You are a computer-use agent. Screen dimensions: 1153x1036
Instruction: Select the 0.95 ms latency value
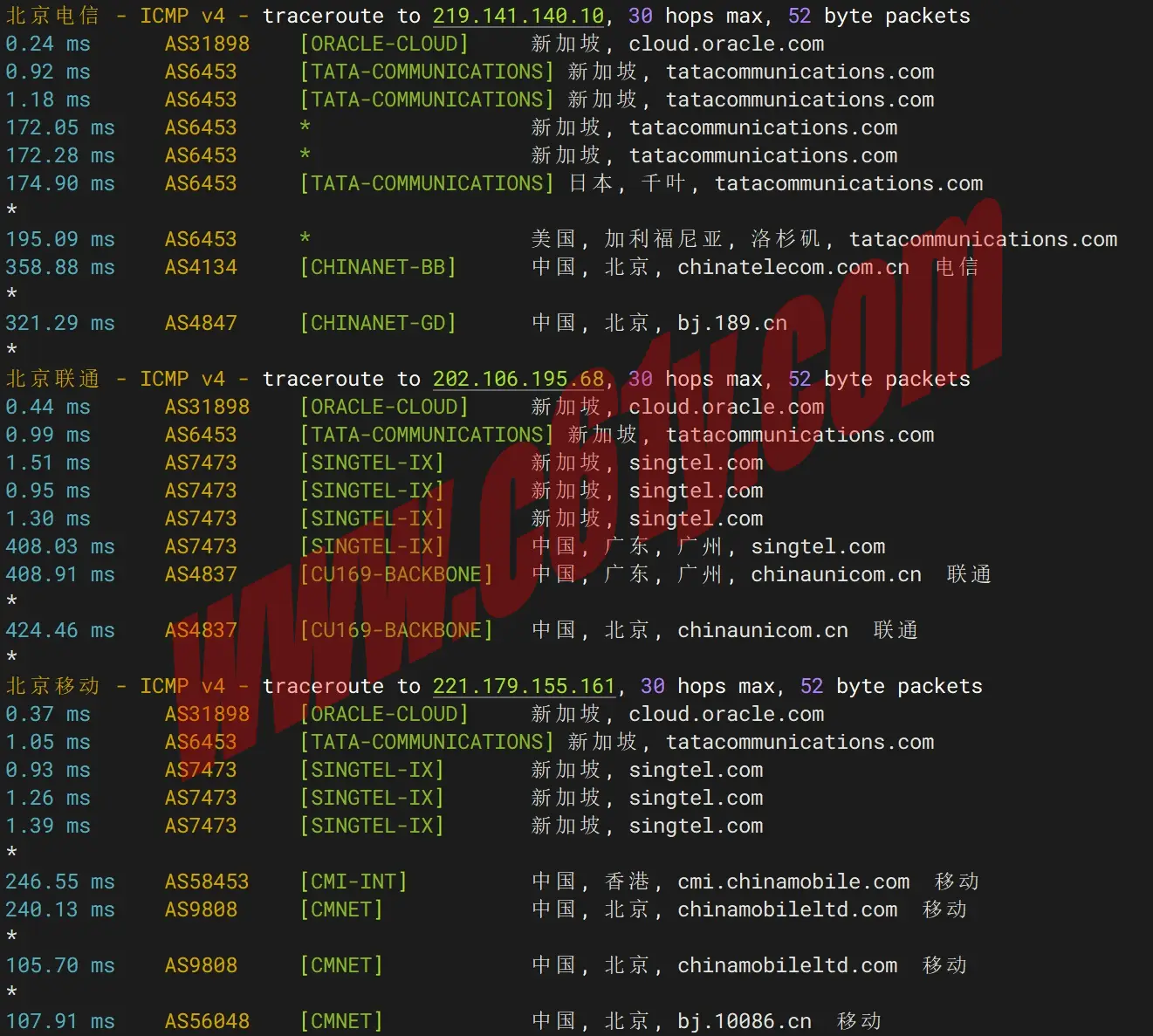point(48,491)
